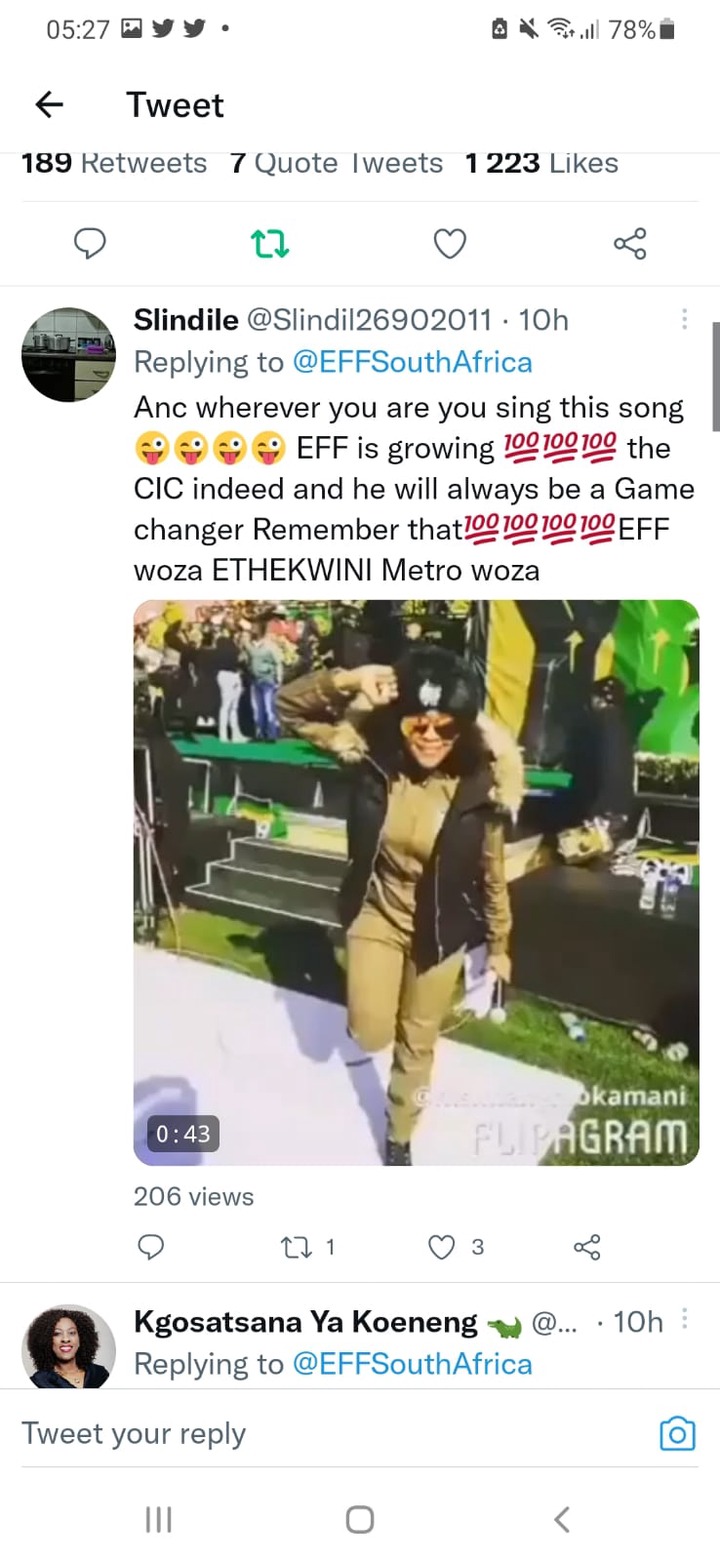Open the @EFFSouthAfrica link in Slindile's reply

pos(412,362)
